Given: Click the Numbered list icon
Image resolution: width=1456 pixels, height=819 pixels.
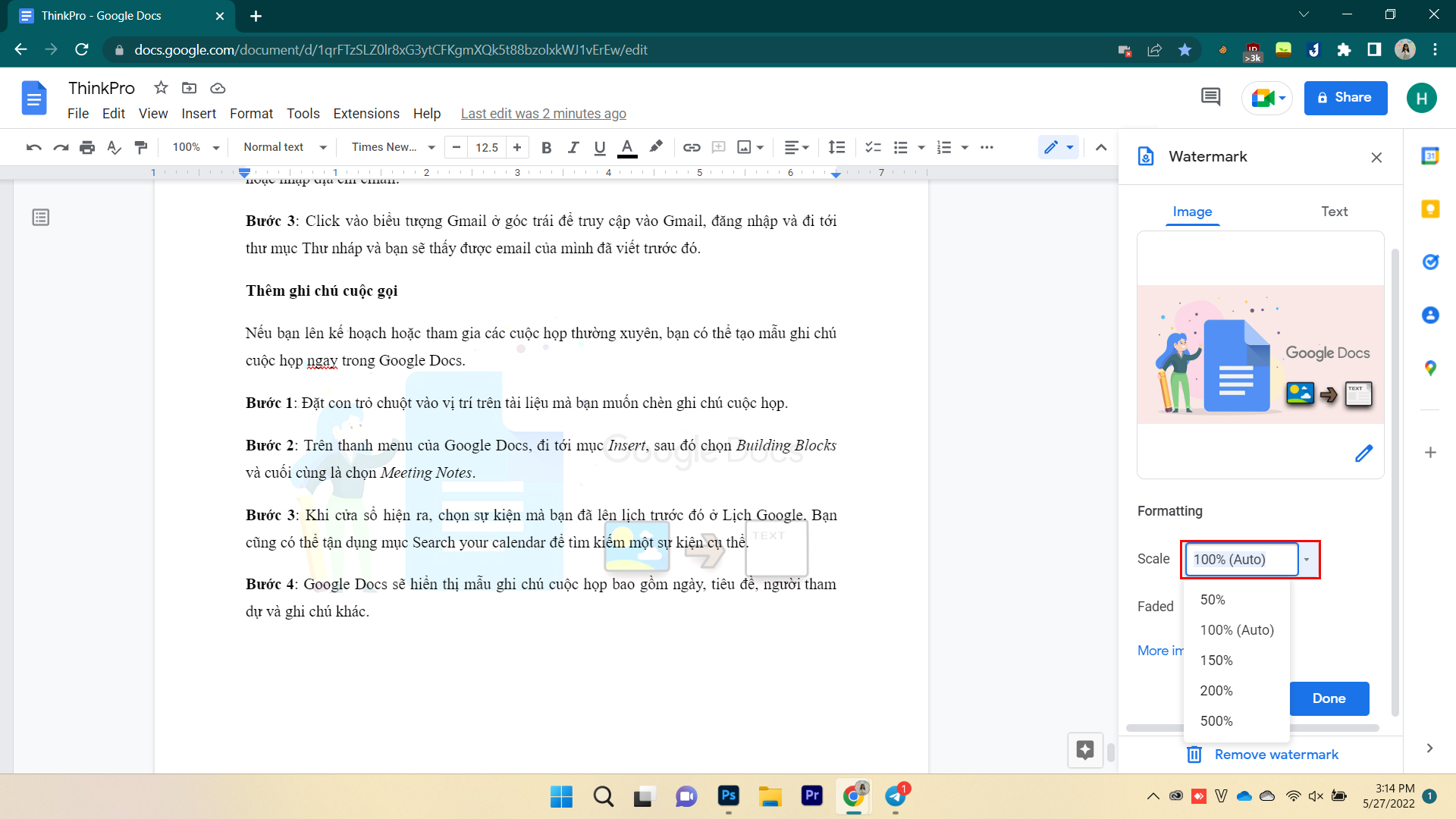Looking at the screenshot, I should [x=944, y=147].
